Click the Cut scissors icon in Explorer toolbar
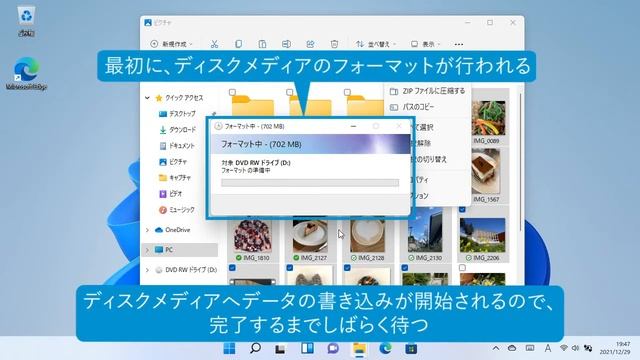Screen dimensions: 640x360 point(214,44)
